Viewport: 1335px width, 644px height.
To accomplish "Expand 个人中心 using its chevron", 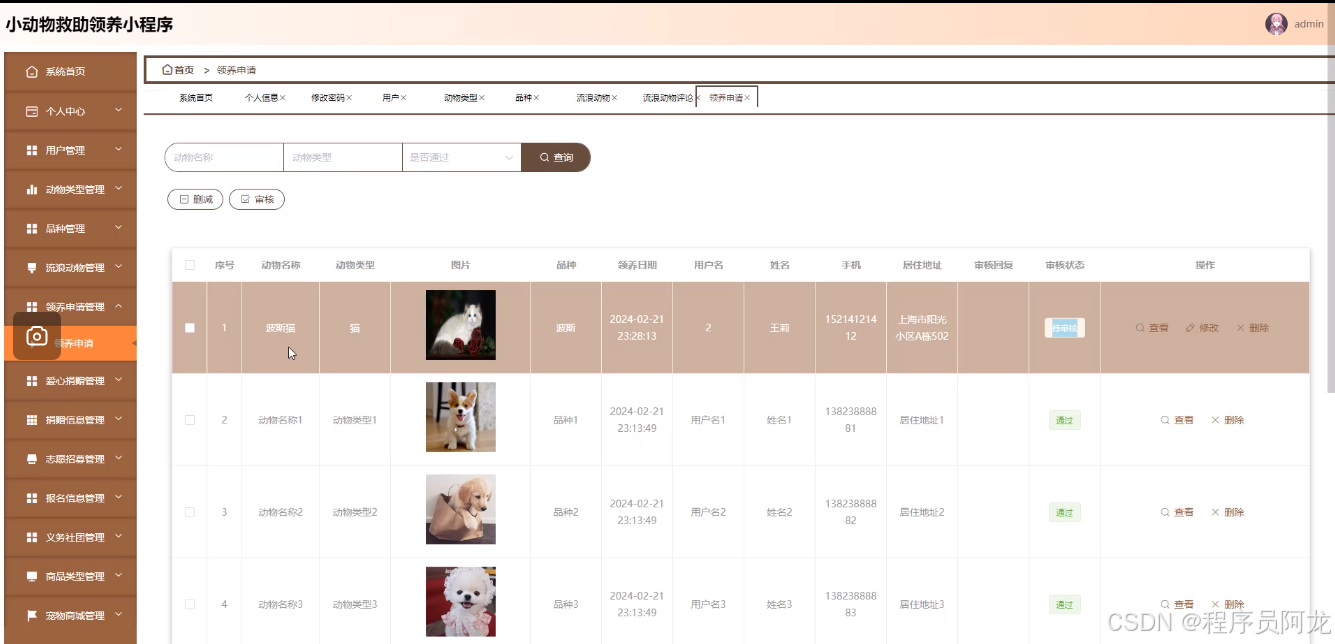I will click(x=118, y=110).
